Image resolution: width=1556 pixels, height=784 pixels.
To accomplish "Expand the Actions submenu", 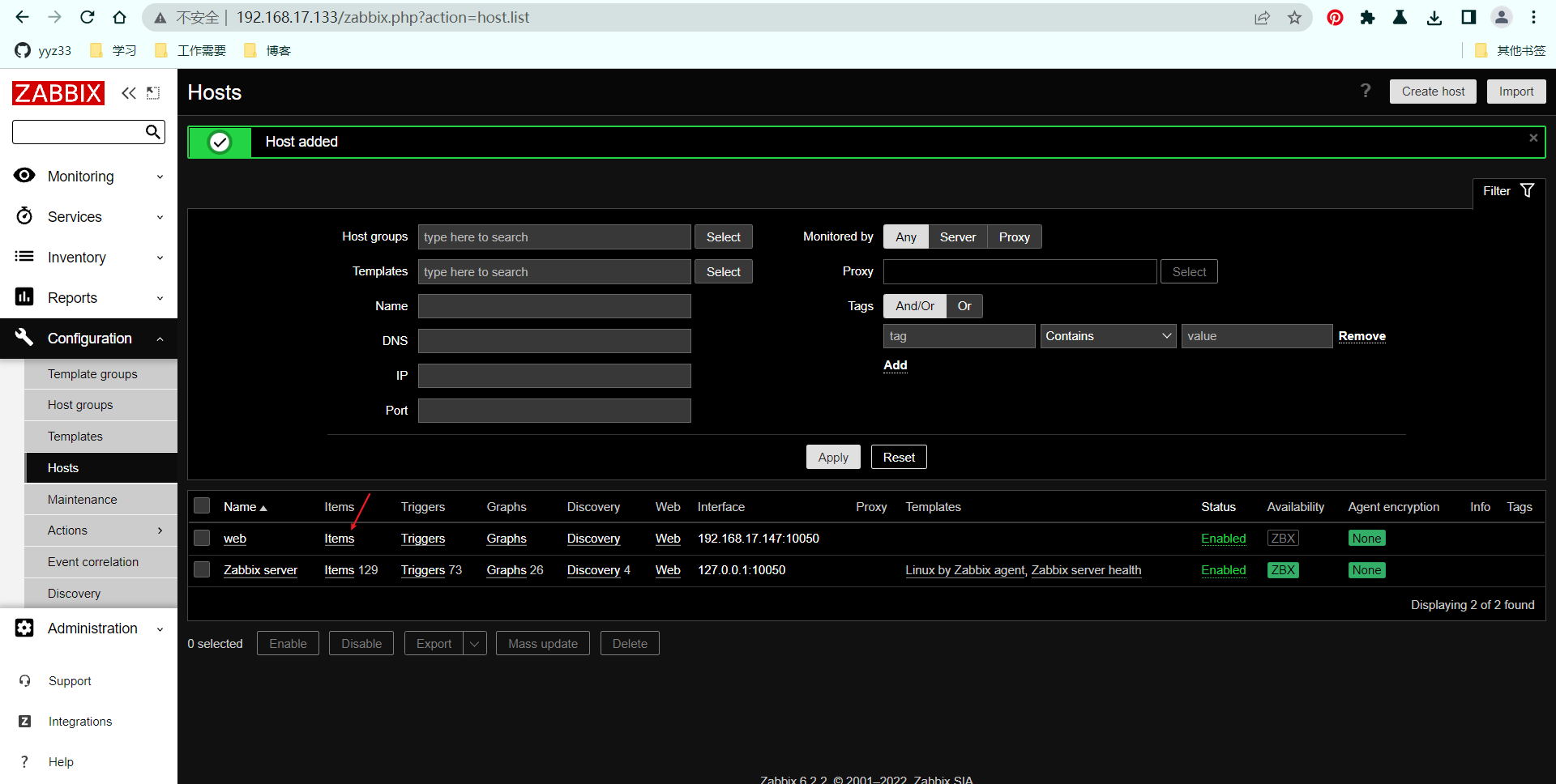I will click(x=160, y=530).
